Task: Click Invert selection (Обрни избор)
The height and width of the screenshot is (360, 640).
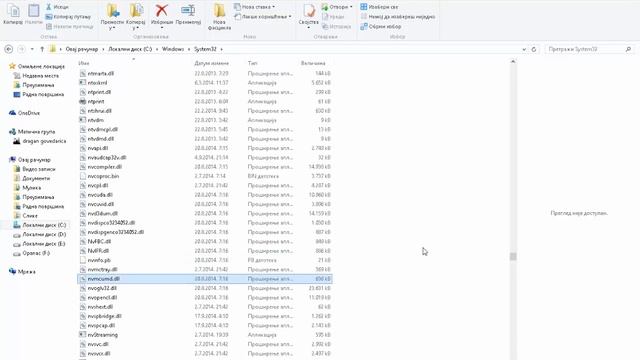Action: [381, 27]
